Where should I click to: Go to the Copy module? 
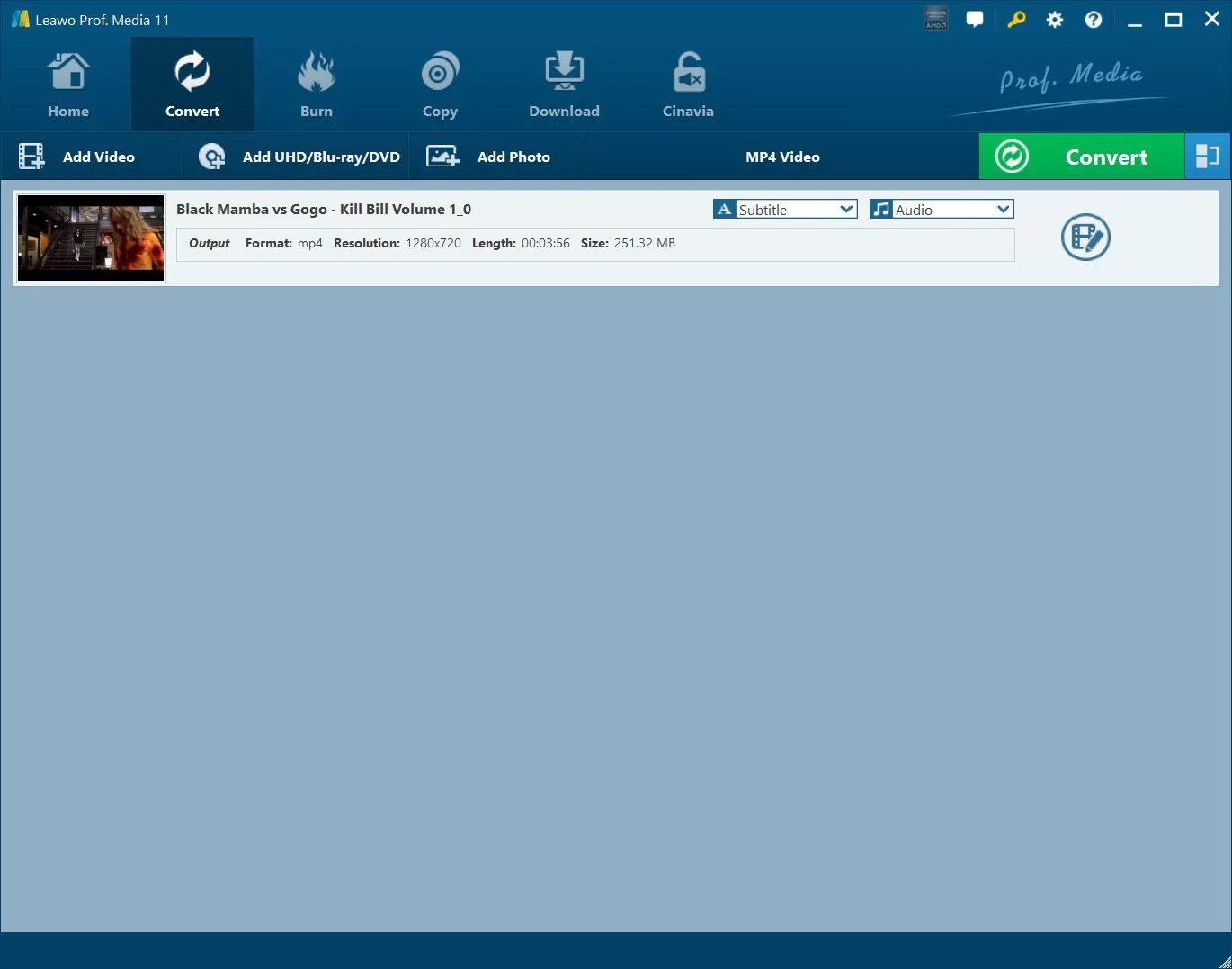pos(440,85)
